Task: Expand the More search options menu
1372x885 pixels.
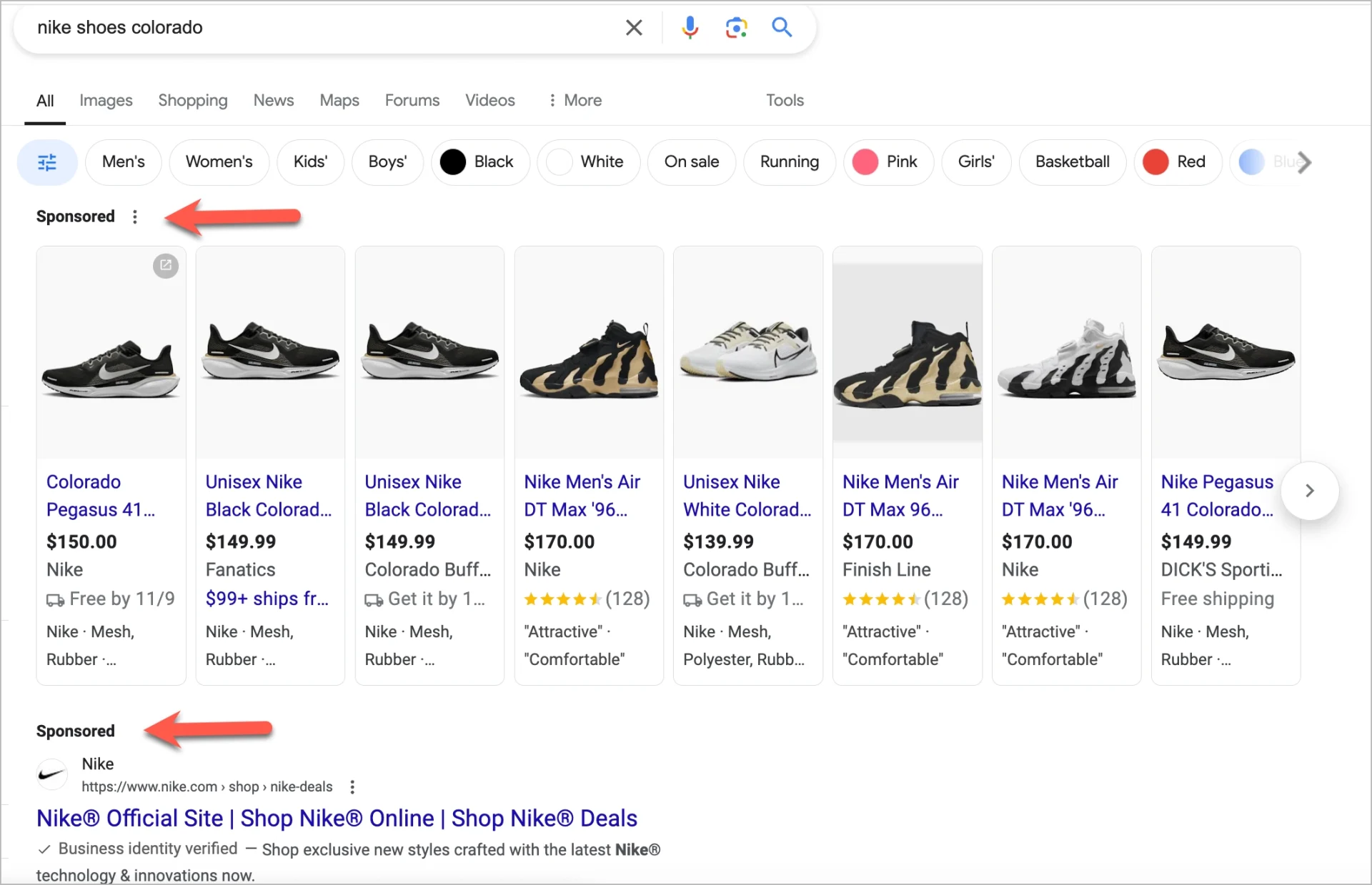Action: [575, 101]
